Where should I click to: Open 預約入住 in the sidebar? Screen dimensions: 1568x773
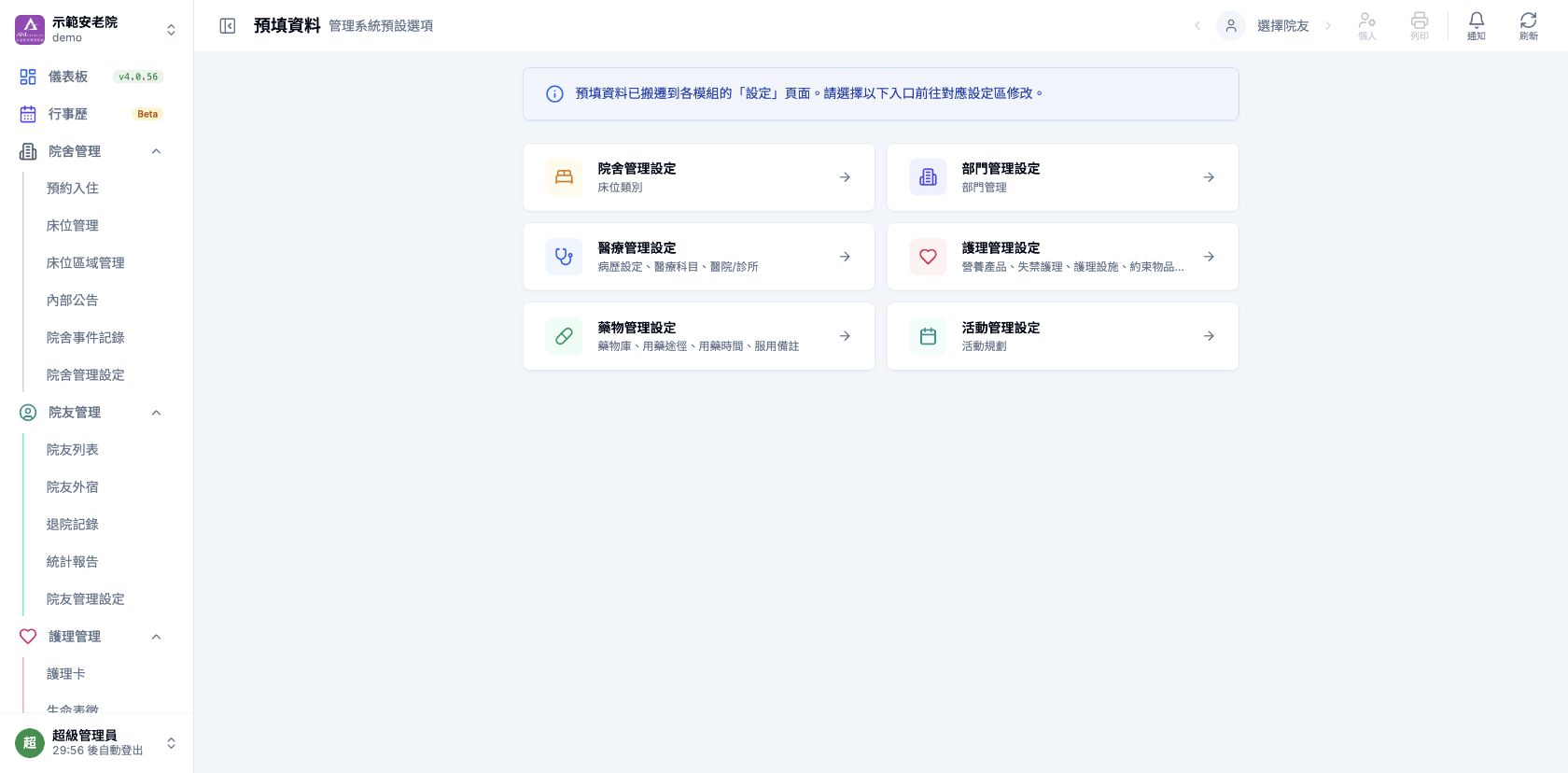coord(73,189)
